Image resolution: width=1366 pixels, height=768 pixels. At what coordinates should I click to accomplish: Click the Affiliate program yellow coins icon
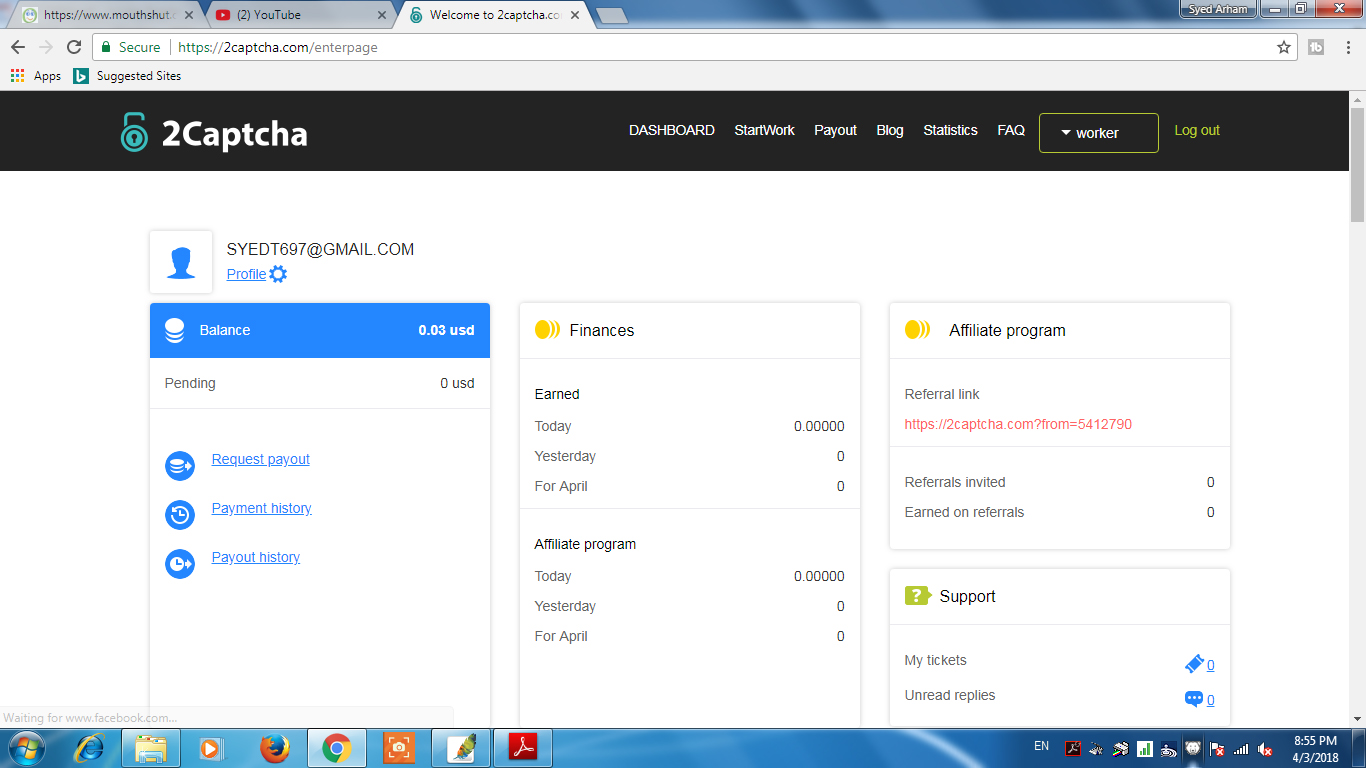[x=917, y=330]
